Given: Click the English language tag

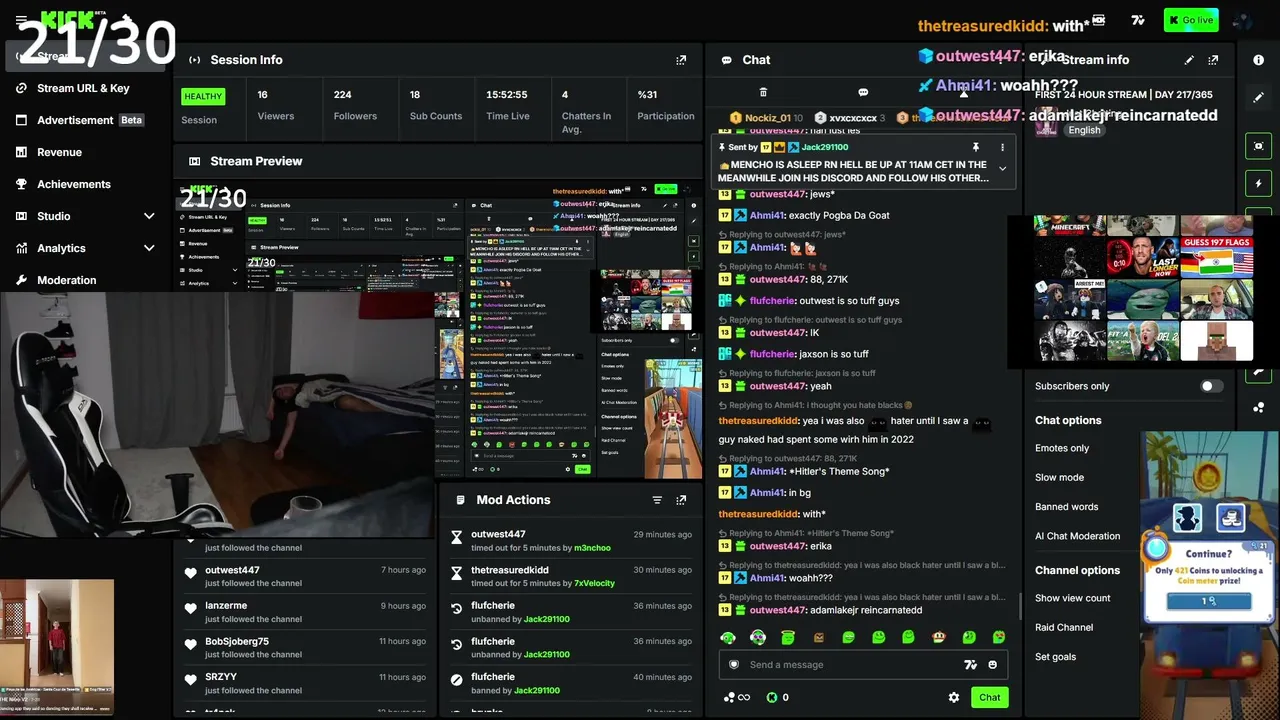Looking at the screenshot, I should 1084,130.
